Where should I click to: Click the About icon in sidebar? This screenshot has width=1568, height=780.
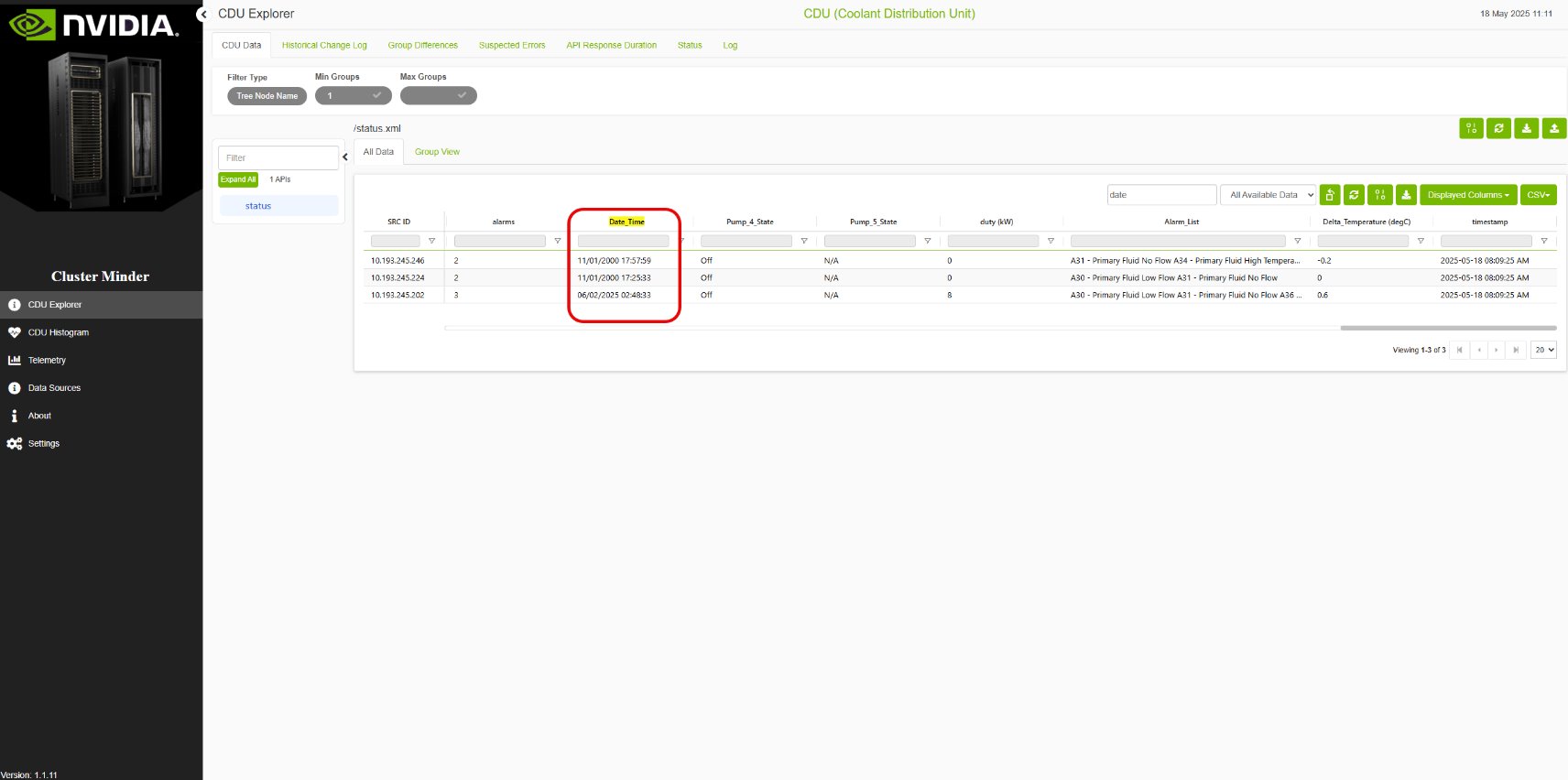pyautogui.click(x=14, y=416)
